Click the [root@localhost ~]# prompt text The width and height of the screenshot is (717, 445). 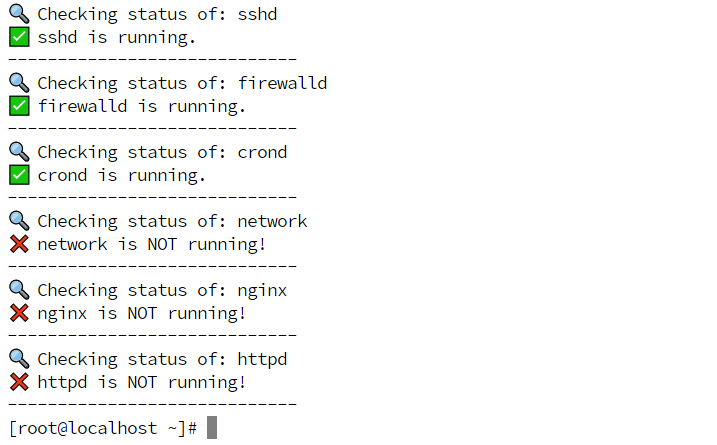point(103,429)
